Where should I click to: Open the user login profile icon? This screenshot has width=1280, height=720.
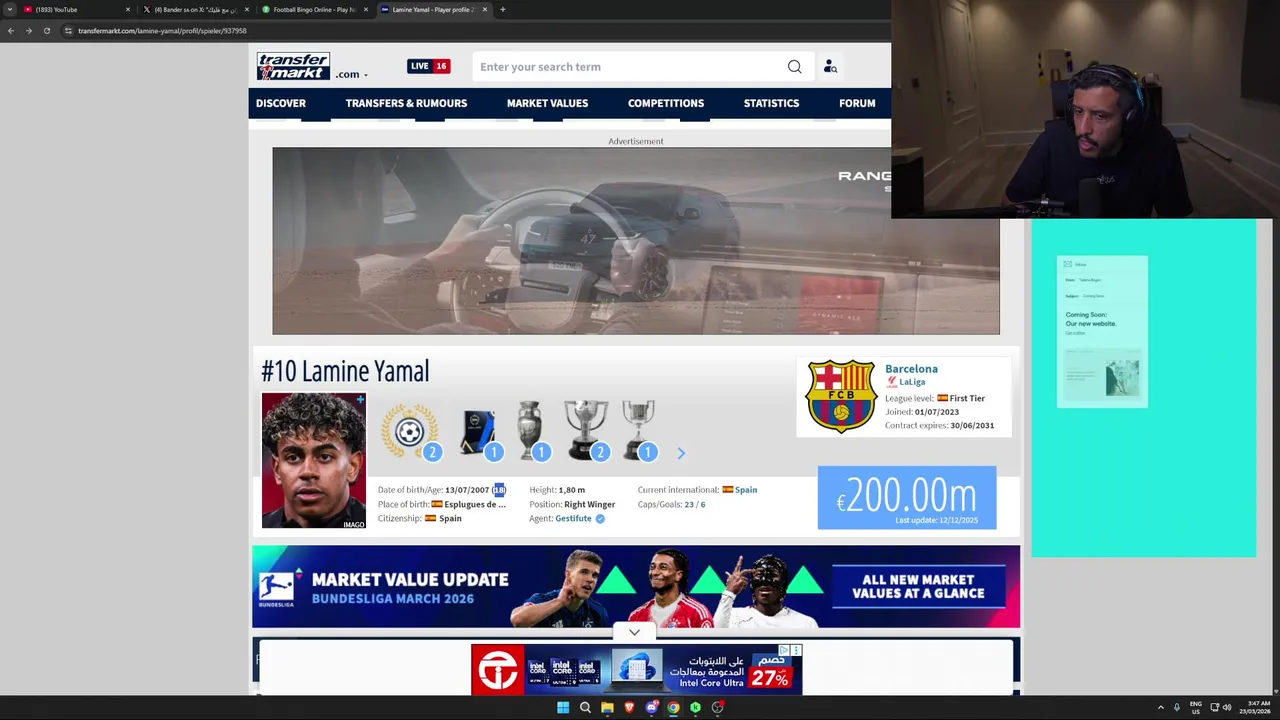(830, 67)
